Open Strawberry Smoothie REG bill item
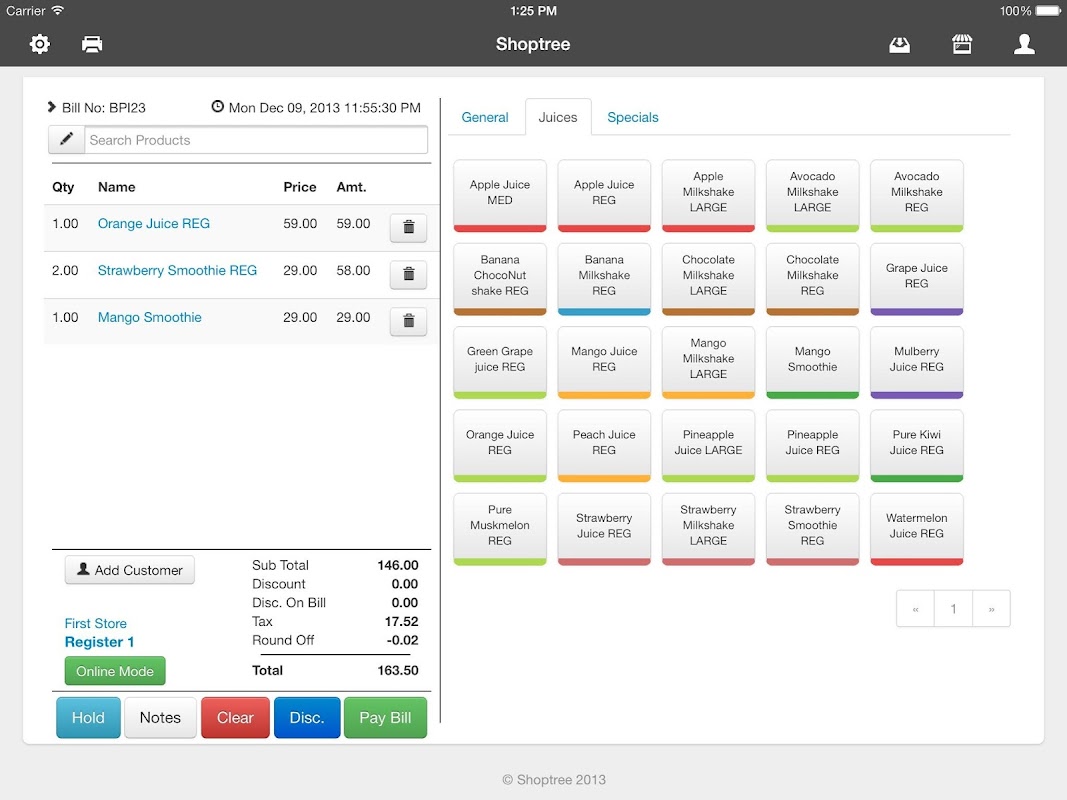 tap(178, 270)
